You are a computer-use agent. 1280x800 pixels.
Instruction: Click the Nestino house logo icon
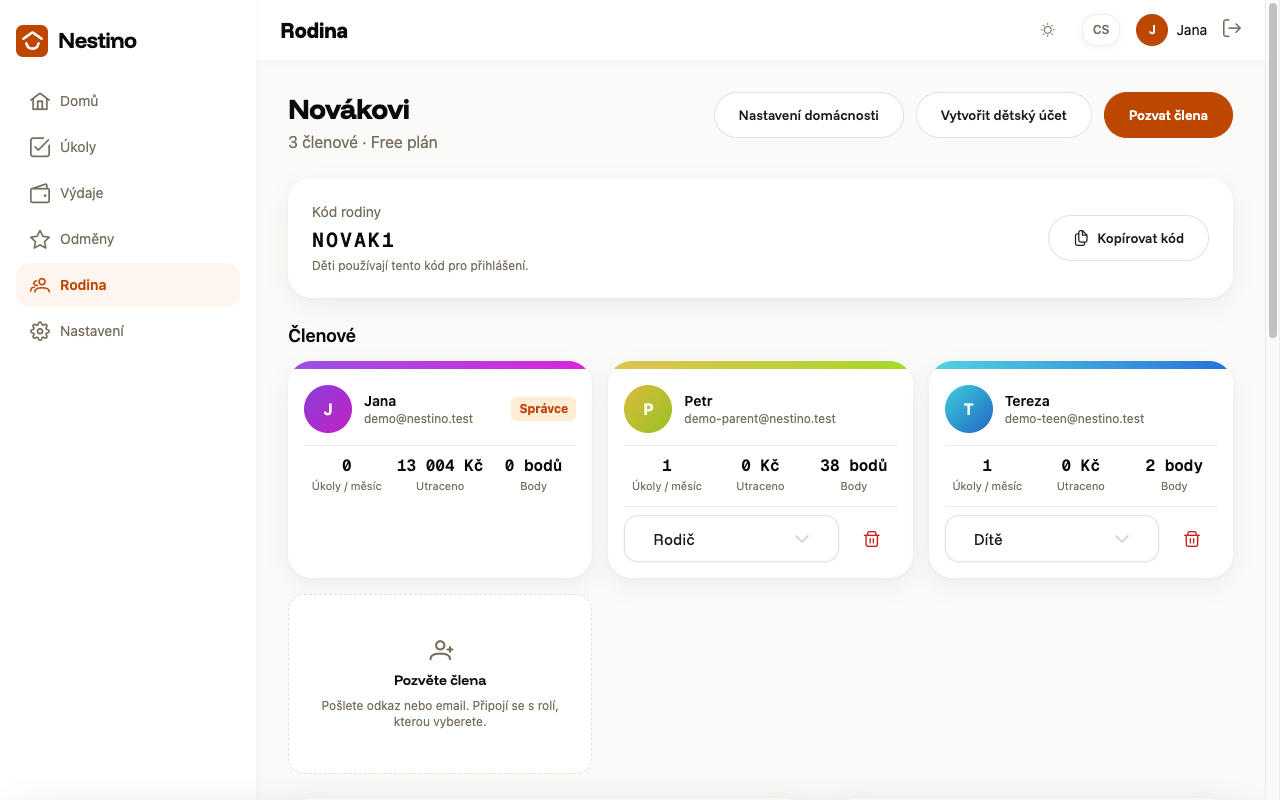tap(32, 41)
